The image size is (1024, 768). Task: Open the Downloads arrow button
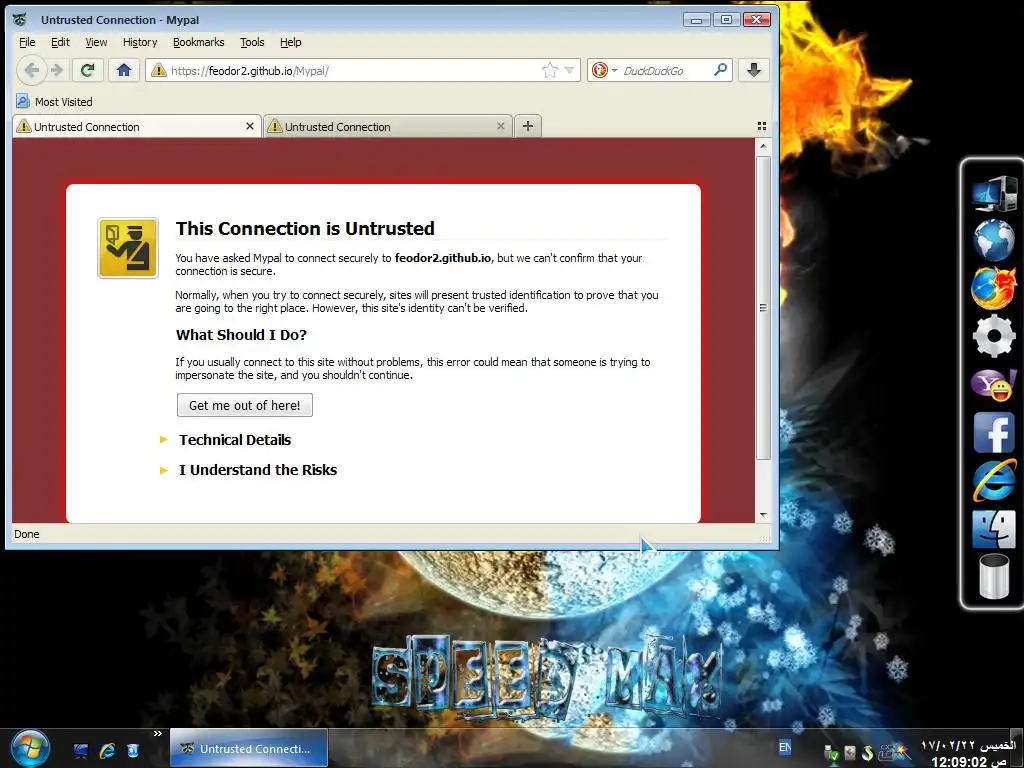pyautogui.click(x=754, y=70)
